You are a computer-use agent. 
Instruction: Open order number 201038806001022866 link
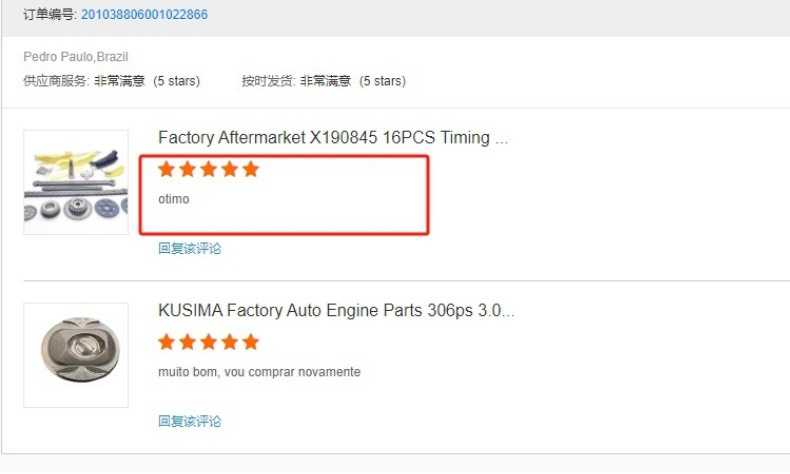pos(144,14)
